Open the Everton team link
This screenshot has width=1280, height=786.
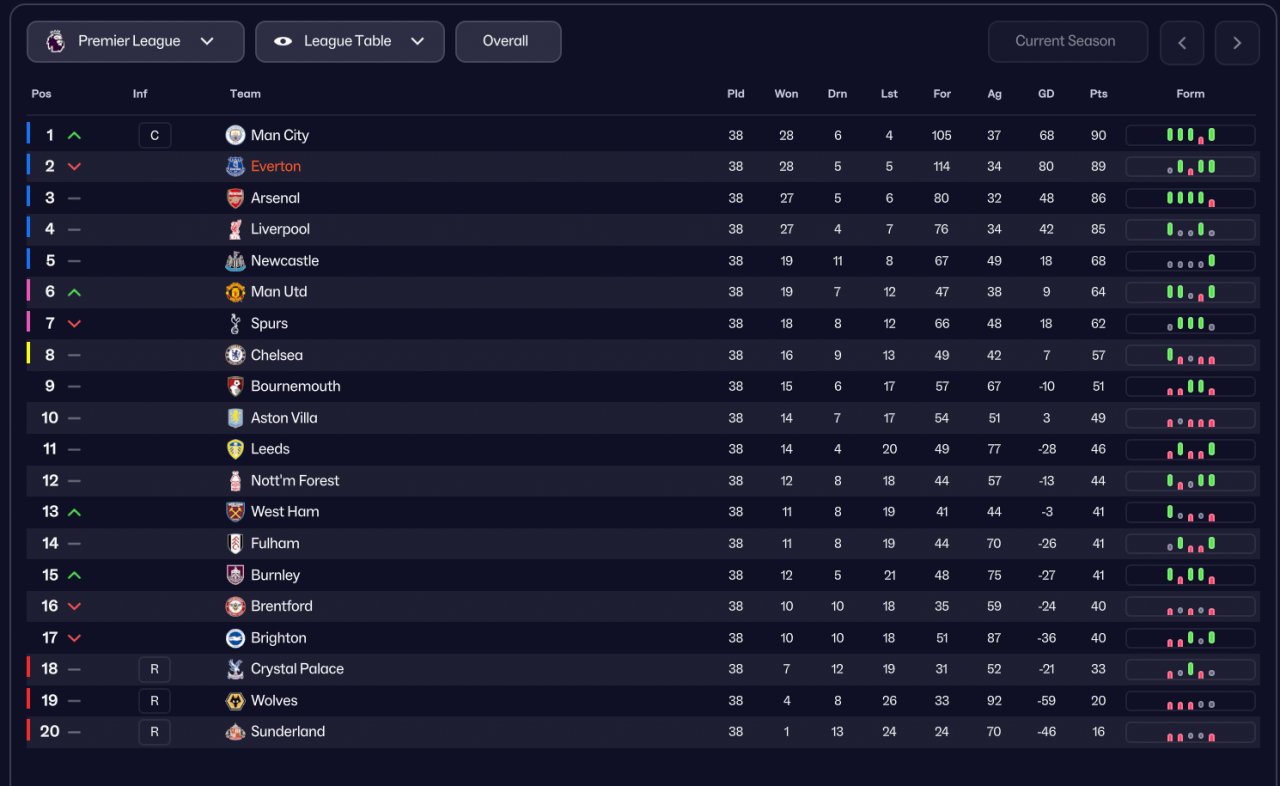pyautogui.click(x=276, y=167)
